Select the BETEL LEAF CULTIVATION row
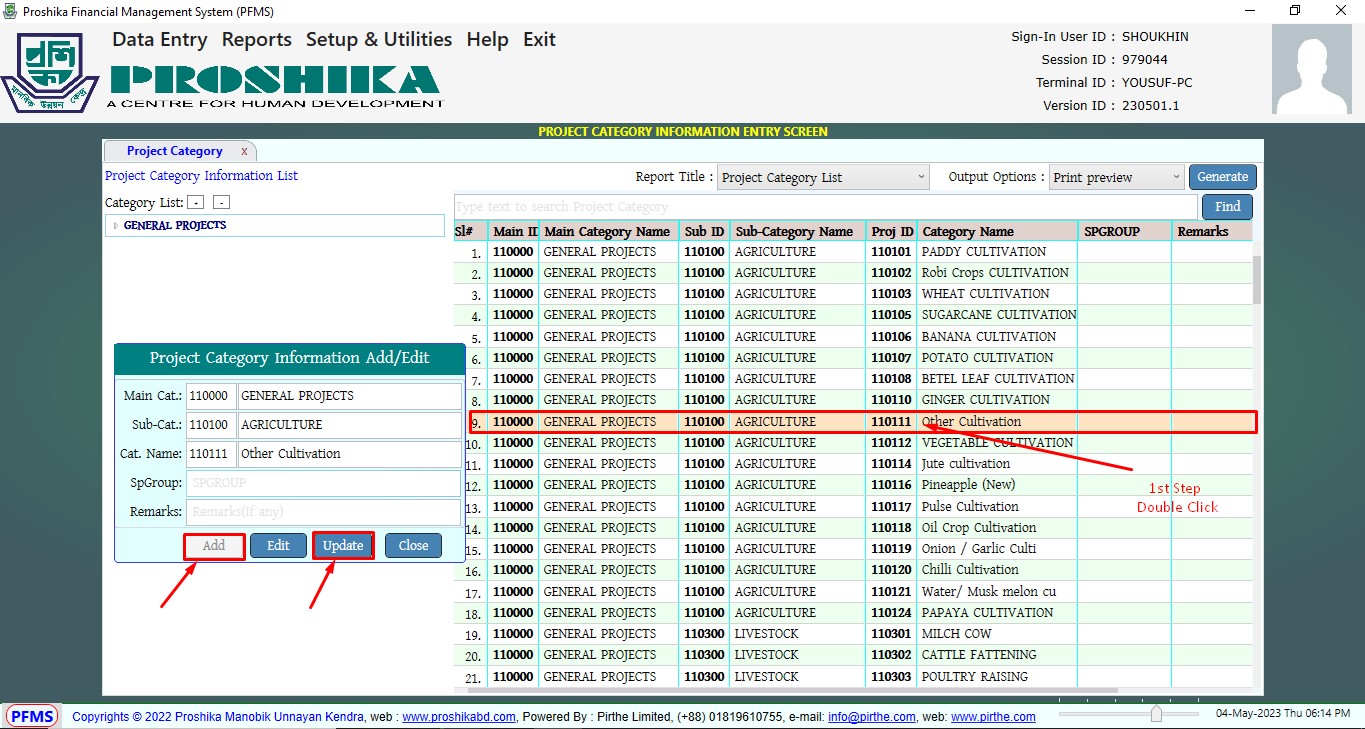 tap(854, 379)
